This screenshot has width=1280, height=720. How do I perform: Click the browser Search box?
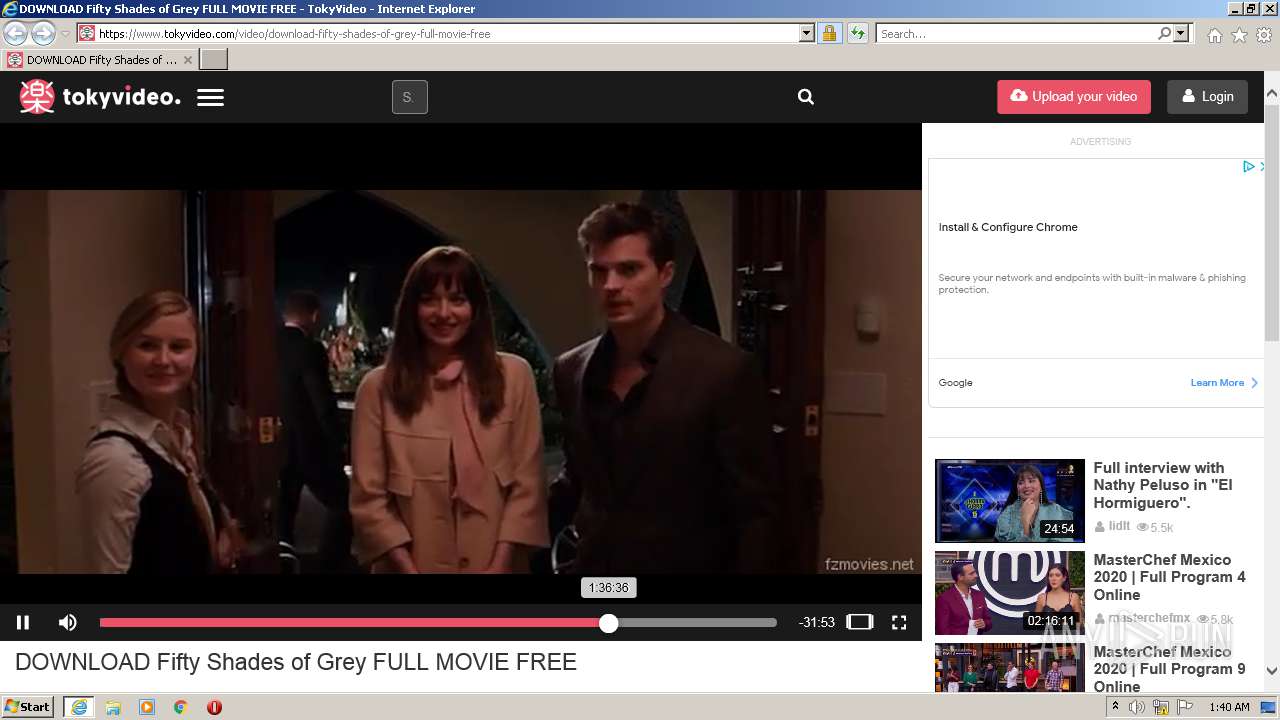(1016, 33)
